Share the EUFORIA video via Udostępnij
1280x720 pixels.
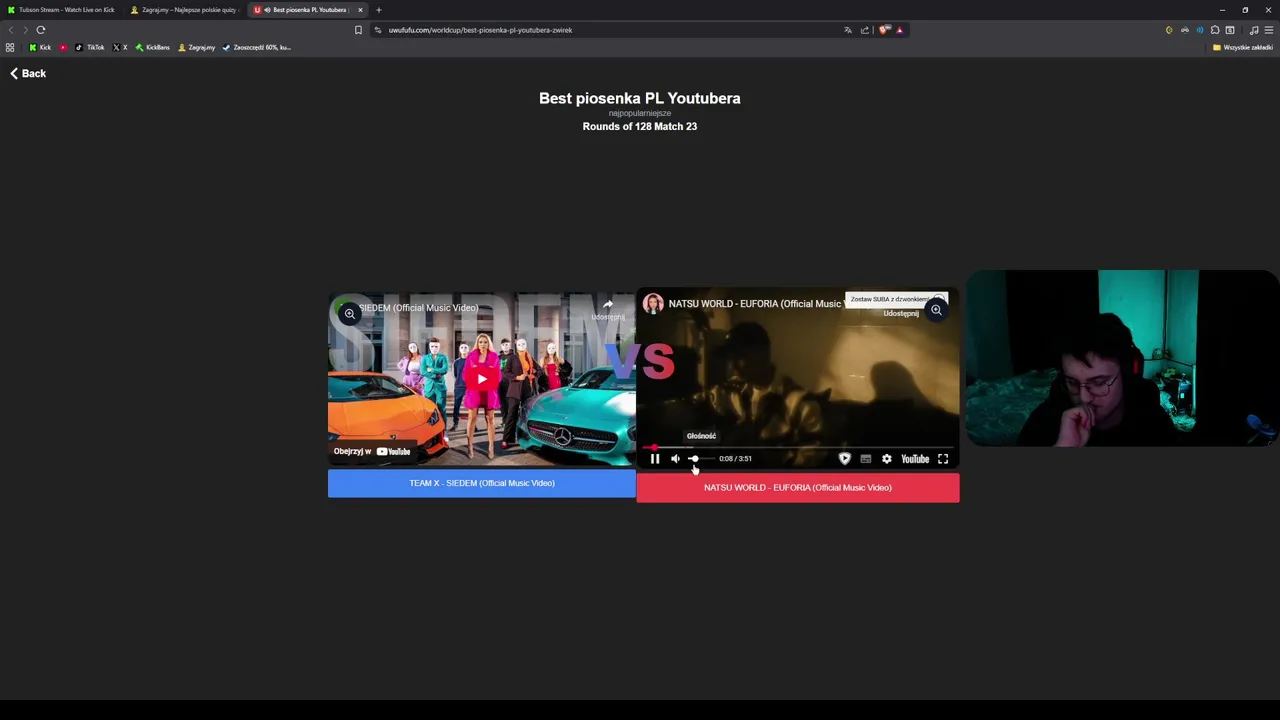[900, 313]
